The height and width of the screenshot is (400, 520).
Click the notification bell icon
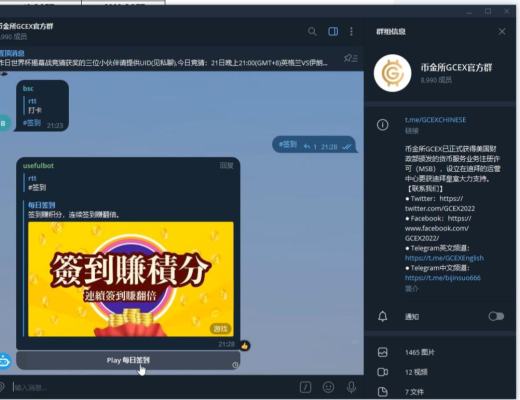[x=383, y=316]
